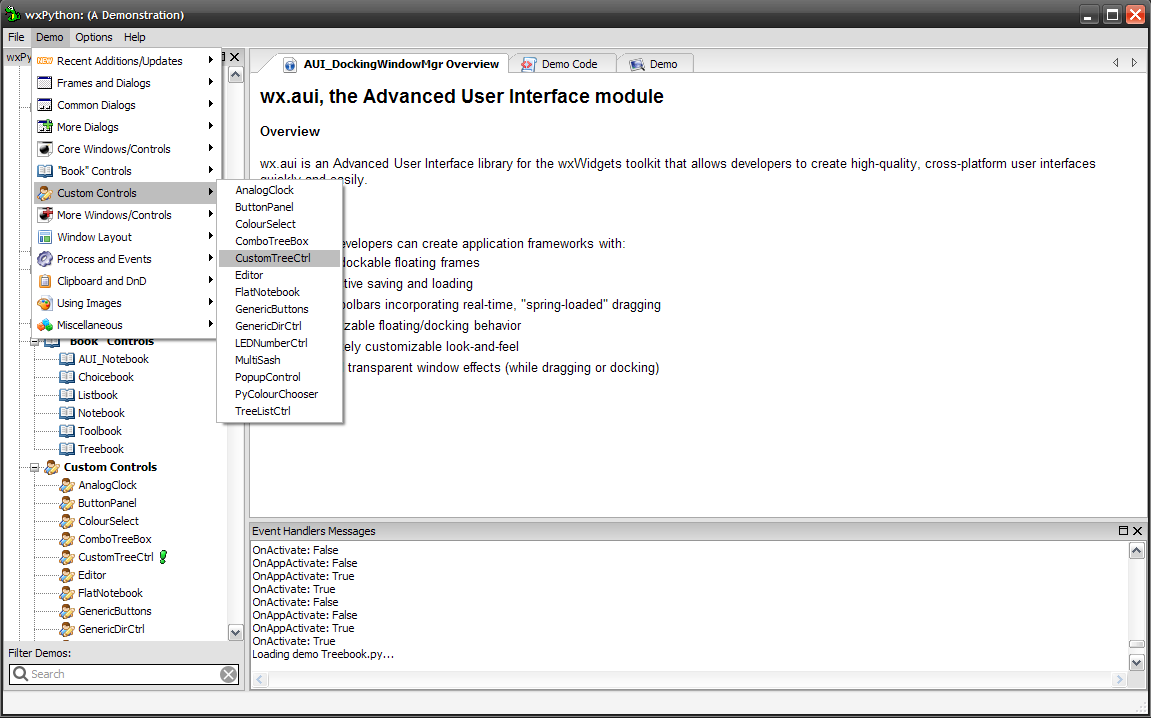Switch to the Demo tab
Screen dimensions: 1151x718
click(x=662, y=64)
